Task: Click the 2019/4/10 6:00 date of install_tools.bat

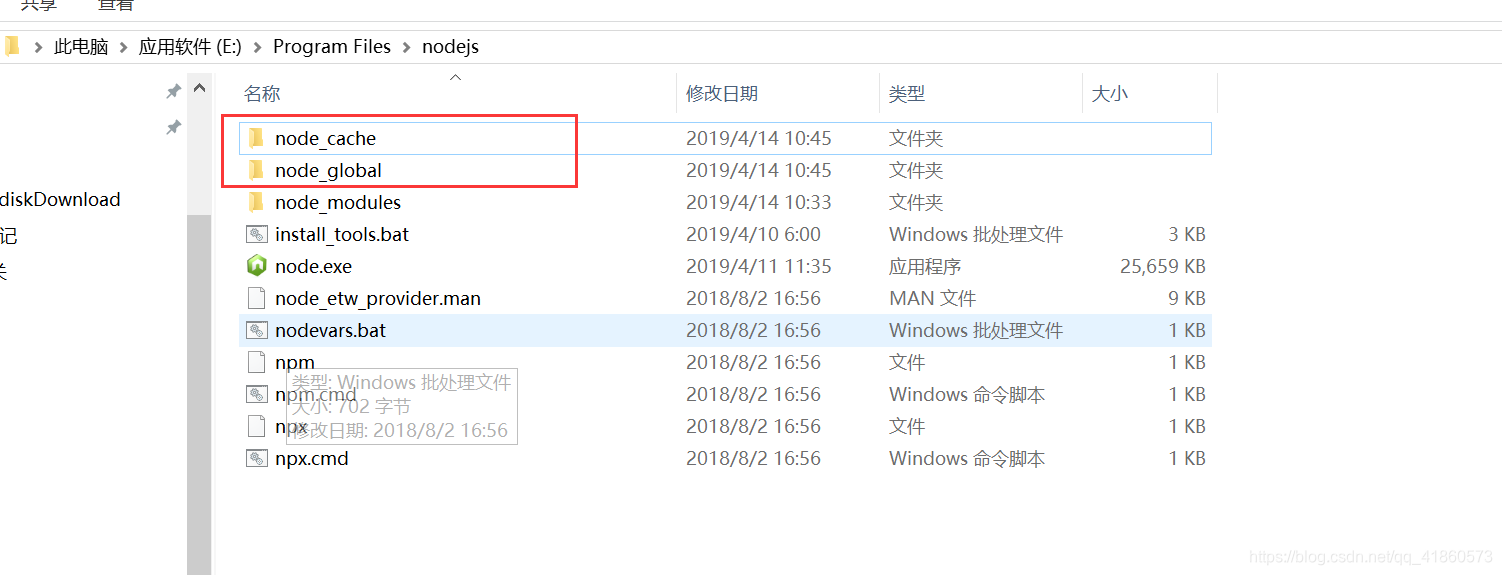Action: pyautogui.click(x=753, y=235)
